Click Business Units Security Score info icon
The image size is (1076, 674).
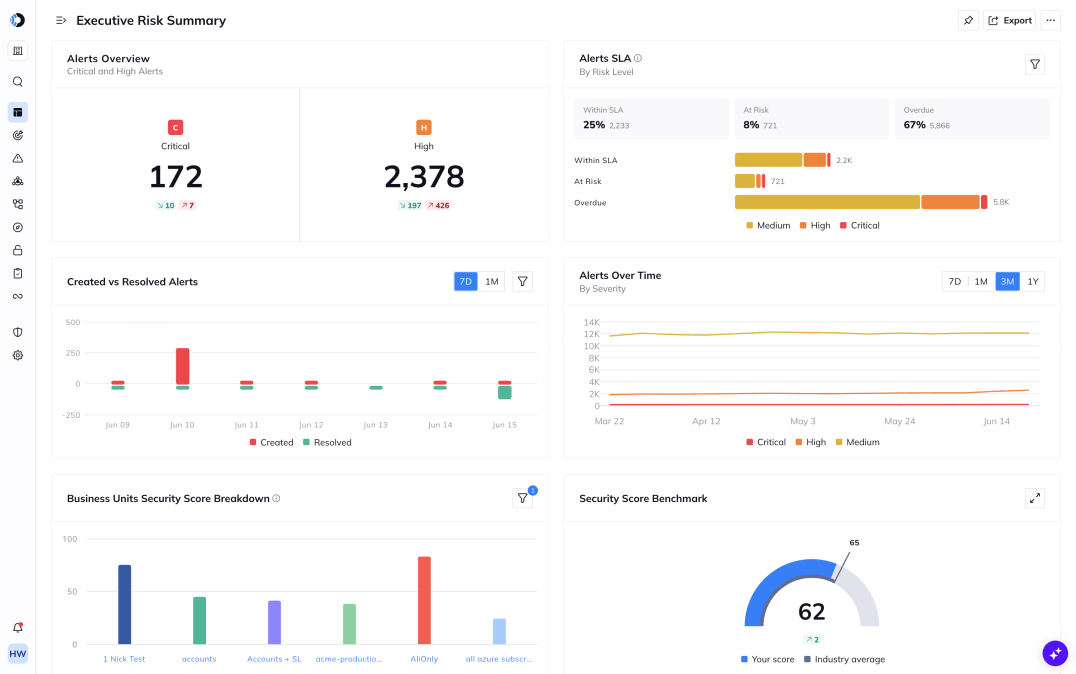[277, 498]
